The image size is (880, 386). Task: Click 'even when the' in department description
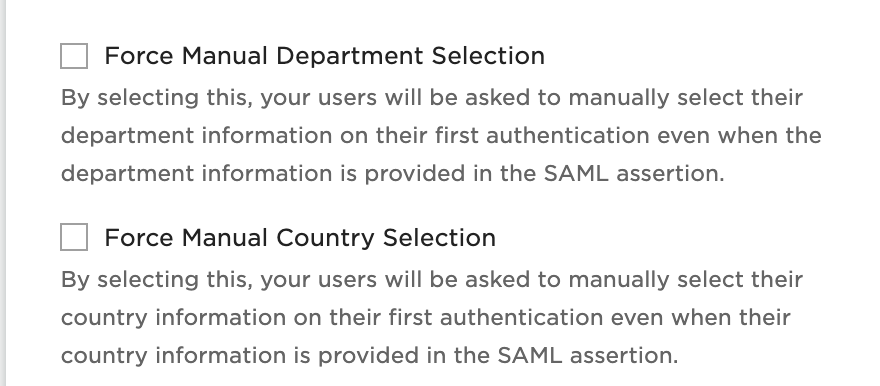tap(739, 136)
